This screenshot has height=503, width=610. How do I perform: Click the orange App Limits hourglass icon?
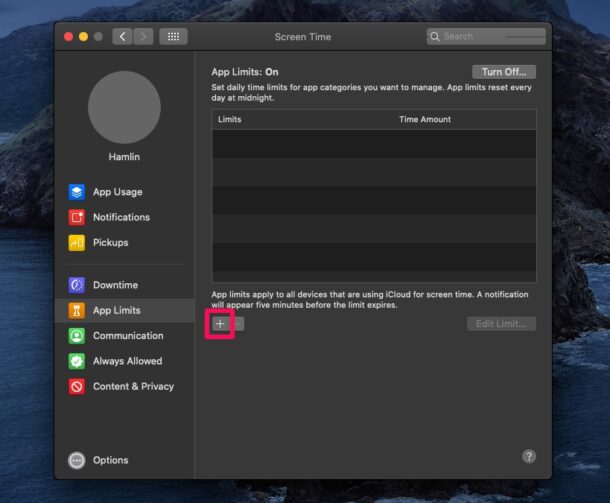pos(77,310)
